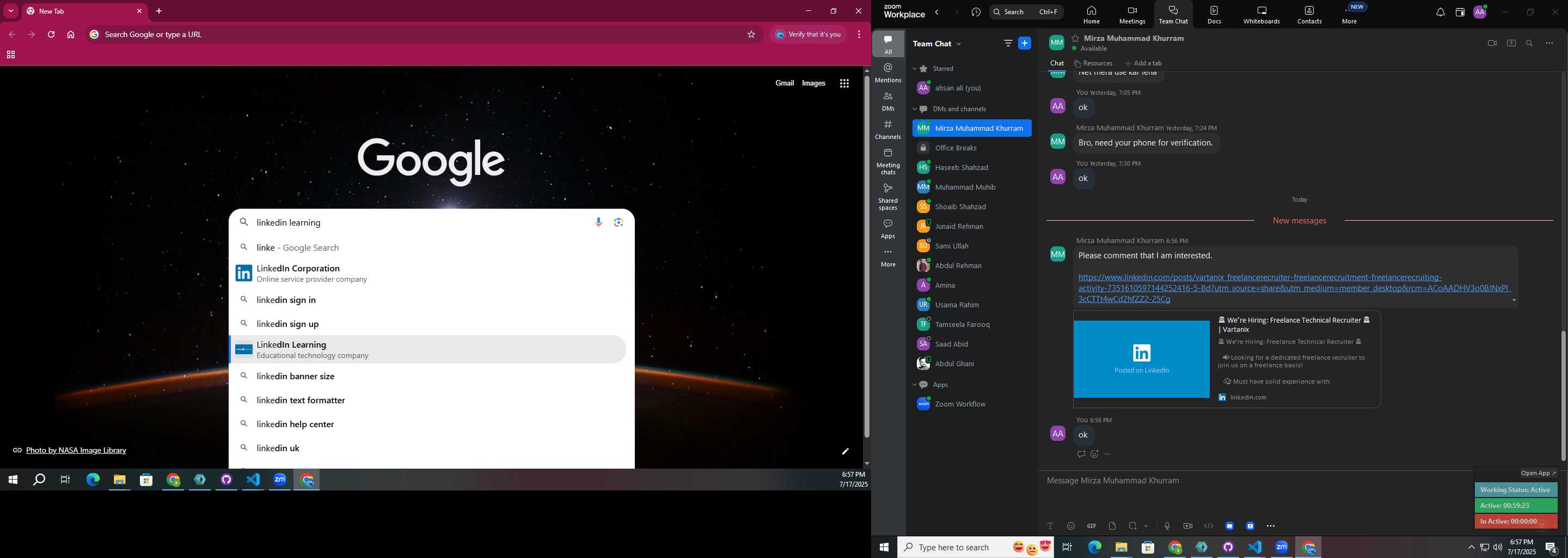This screenshot has height=558, width=1568.
Task: Collapse DMs and channels section
Action: point(914,109)
